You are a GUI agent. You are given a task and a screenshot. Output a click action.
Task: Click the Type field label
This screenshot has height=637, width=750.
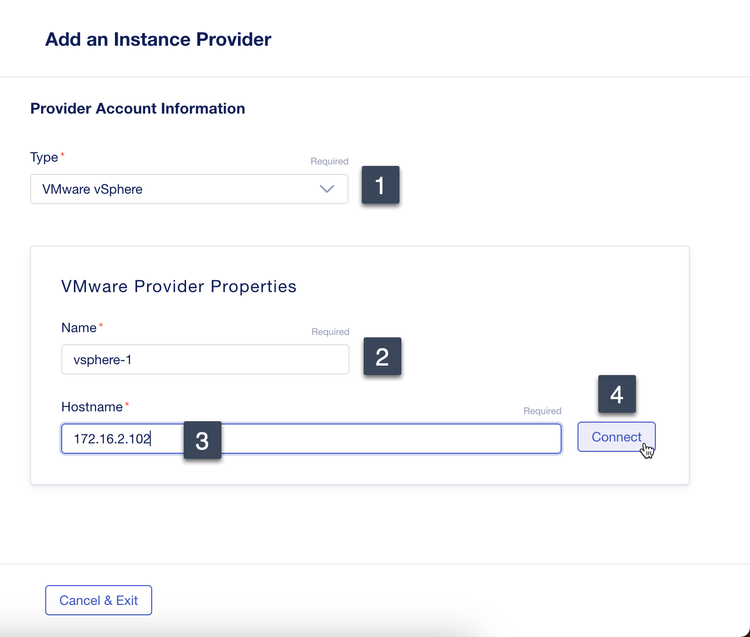pos(44,158)
